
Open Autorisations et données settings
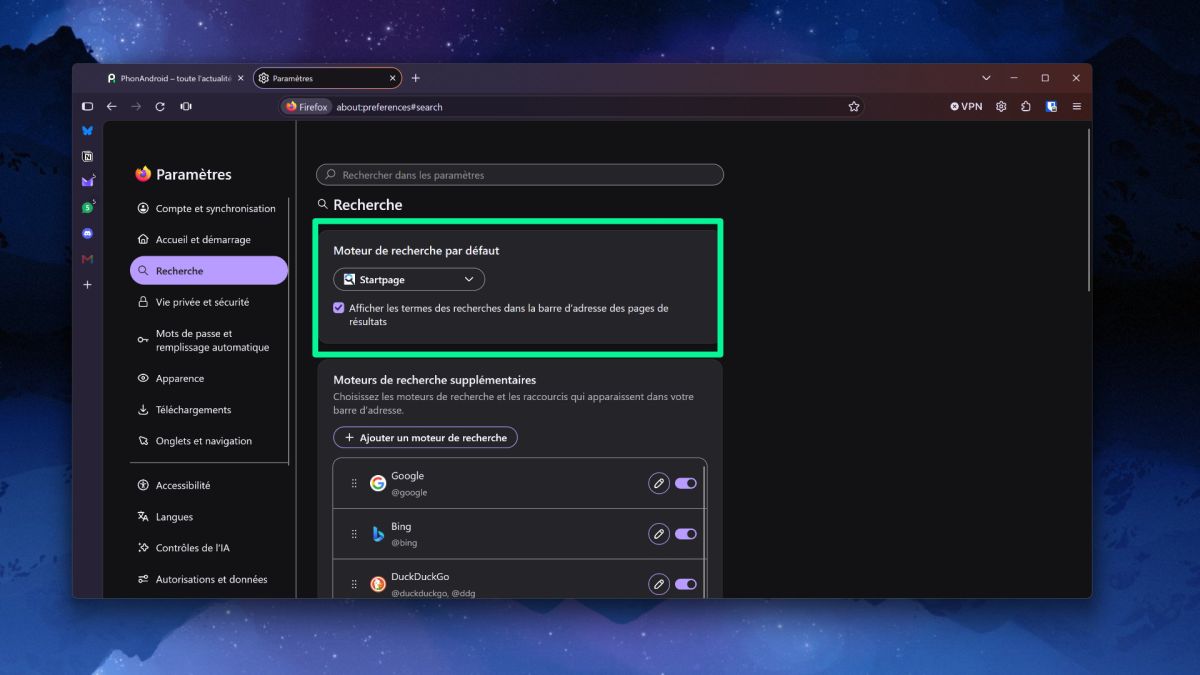[208, 579]
